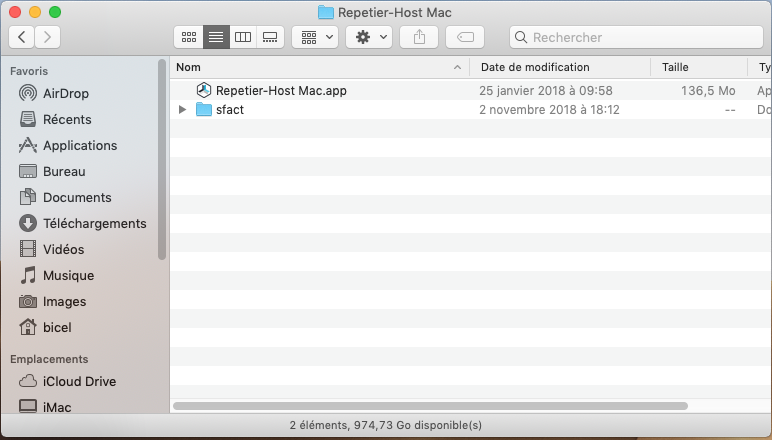This screenshot has height=440, width=772.
Task: Click the bicel home icon
Action: point(28,327)
